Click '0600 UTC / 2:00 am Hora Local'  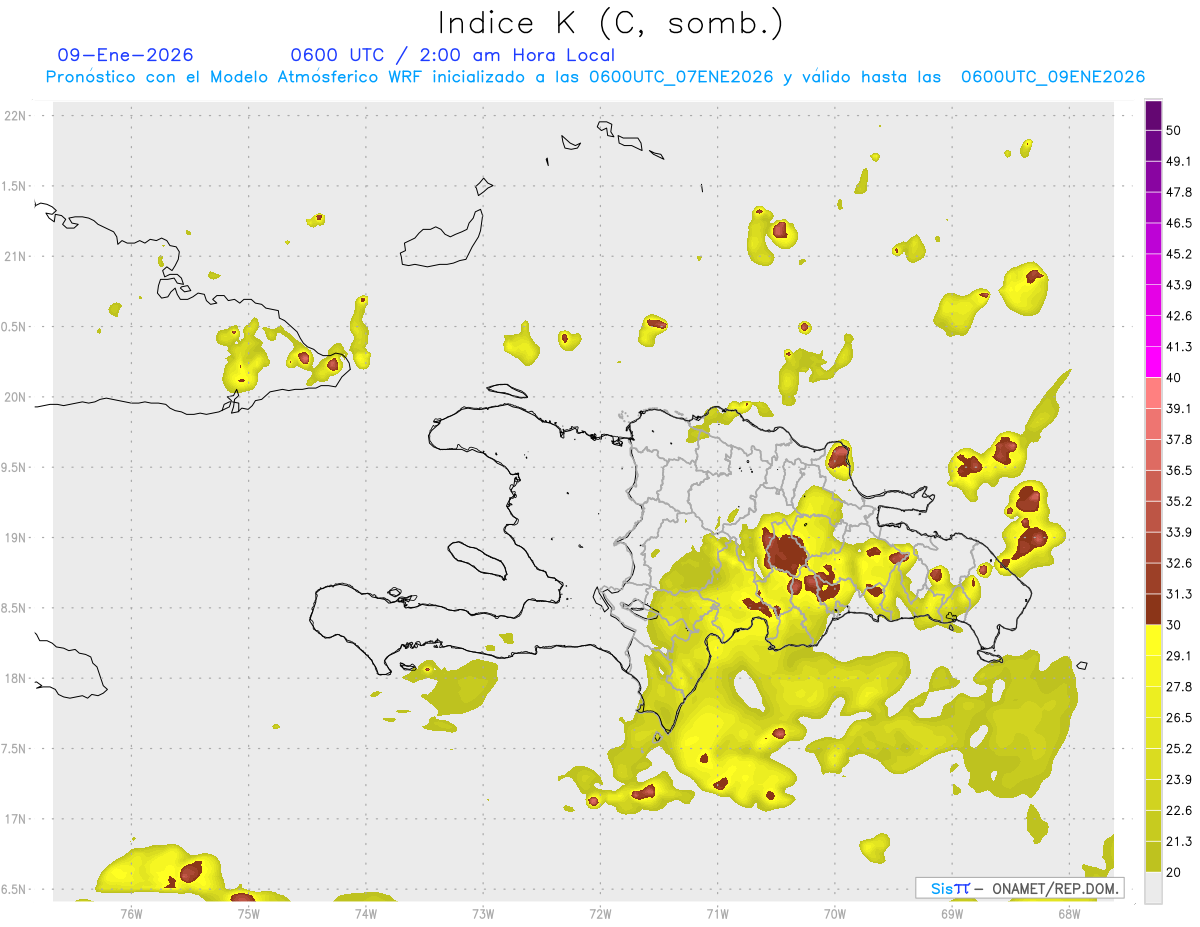coord(453,55)
